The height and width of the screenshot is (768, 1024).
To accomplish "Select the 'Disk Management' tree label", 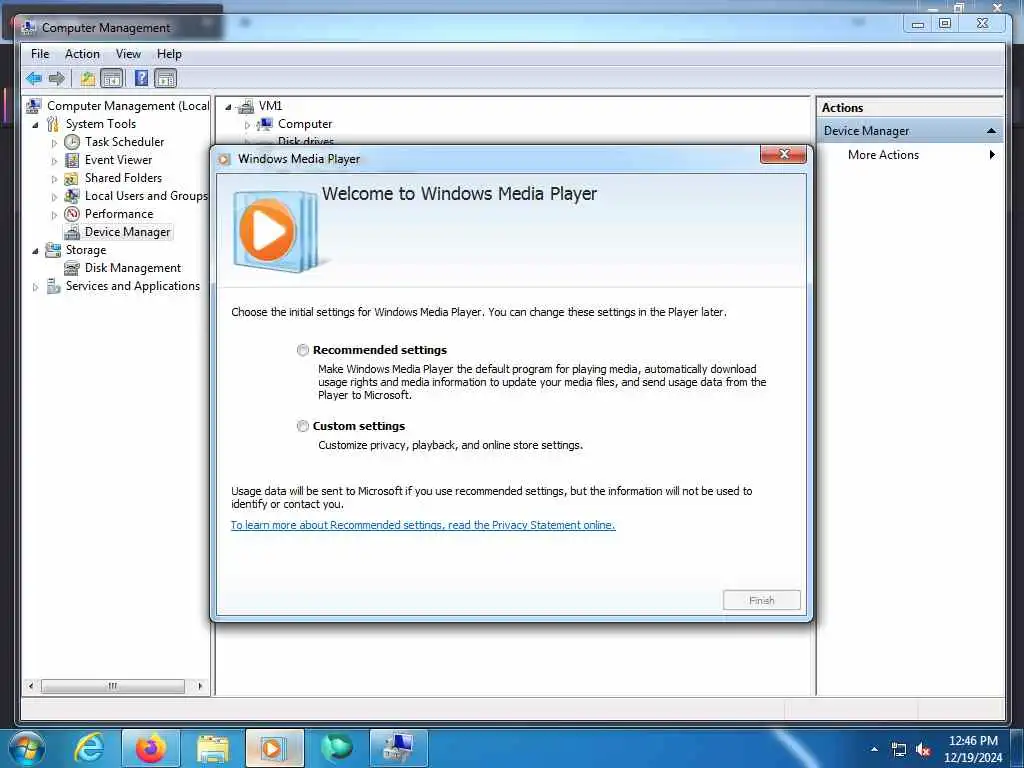I will pyautogui.click(x=133, y=268).
